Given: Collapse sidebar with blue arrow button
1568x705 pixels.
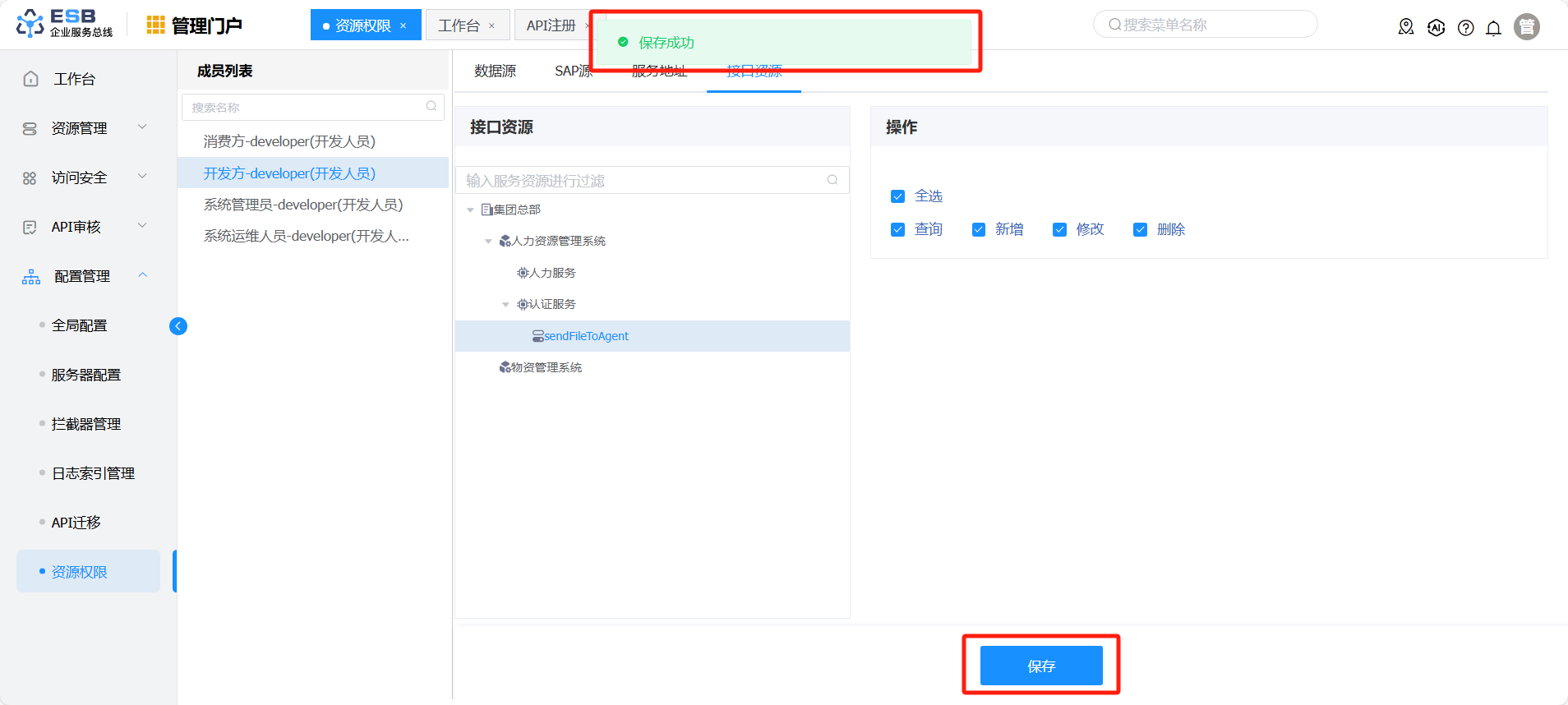Looking at the screenshot, I should 178,326.
